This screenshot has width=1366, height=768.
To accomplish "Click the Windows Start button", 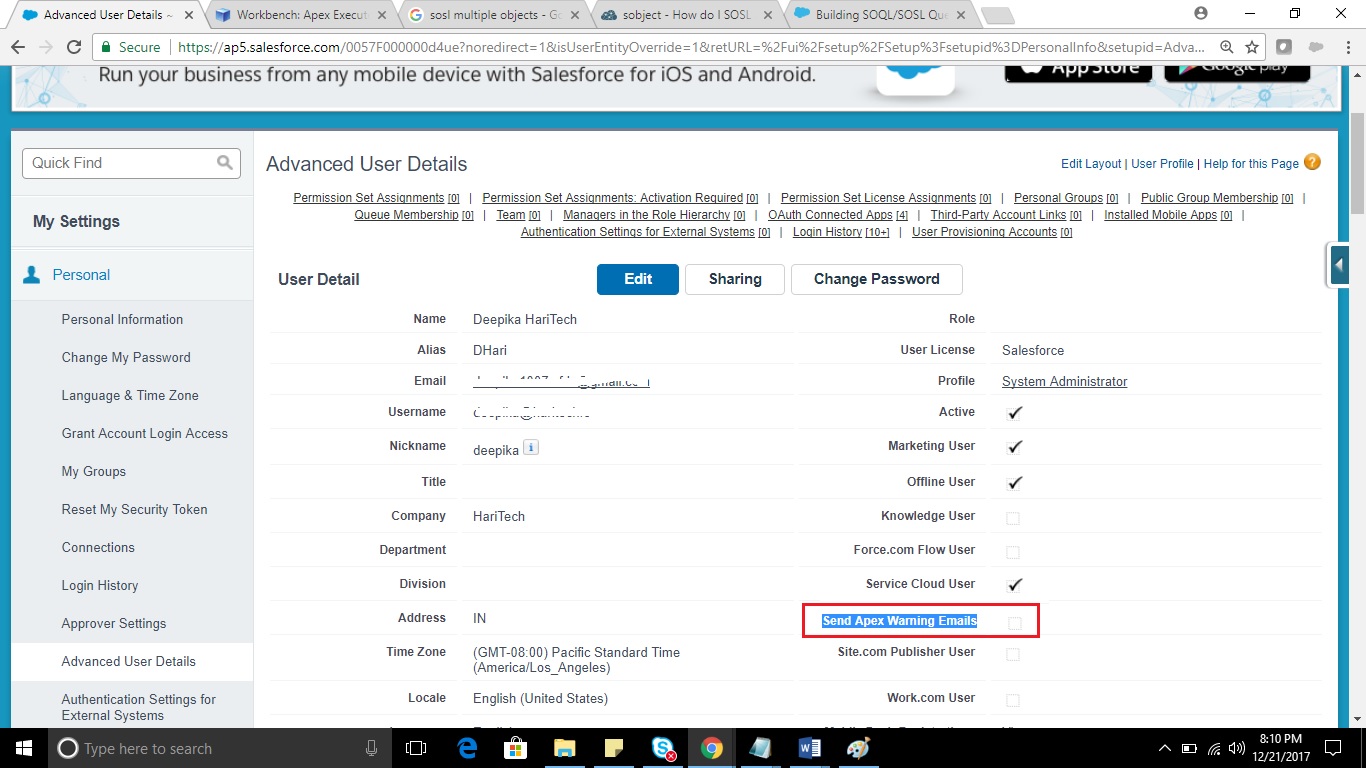I will pyautogui.click(x=23, y=747).
